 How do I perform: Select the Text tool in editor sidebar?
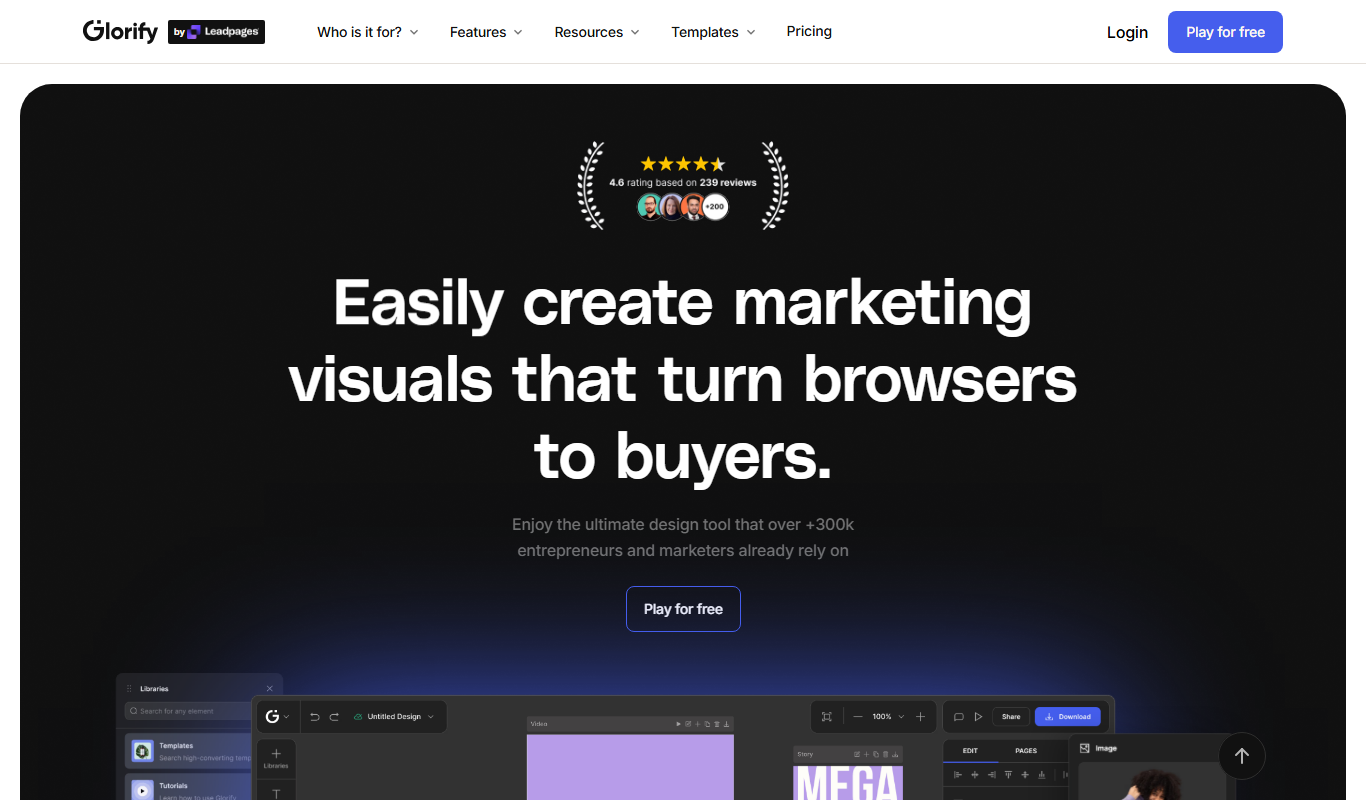pyautogui.click(x=276, y=793)
